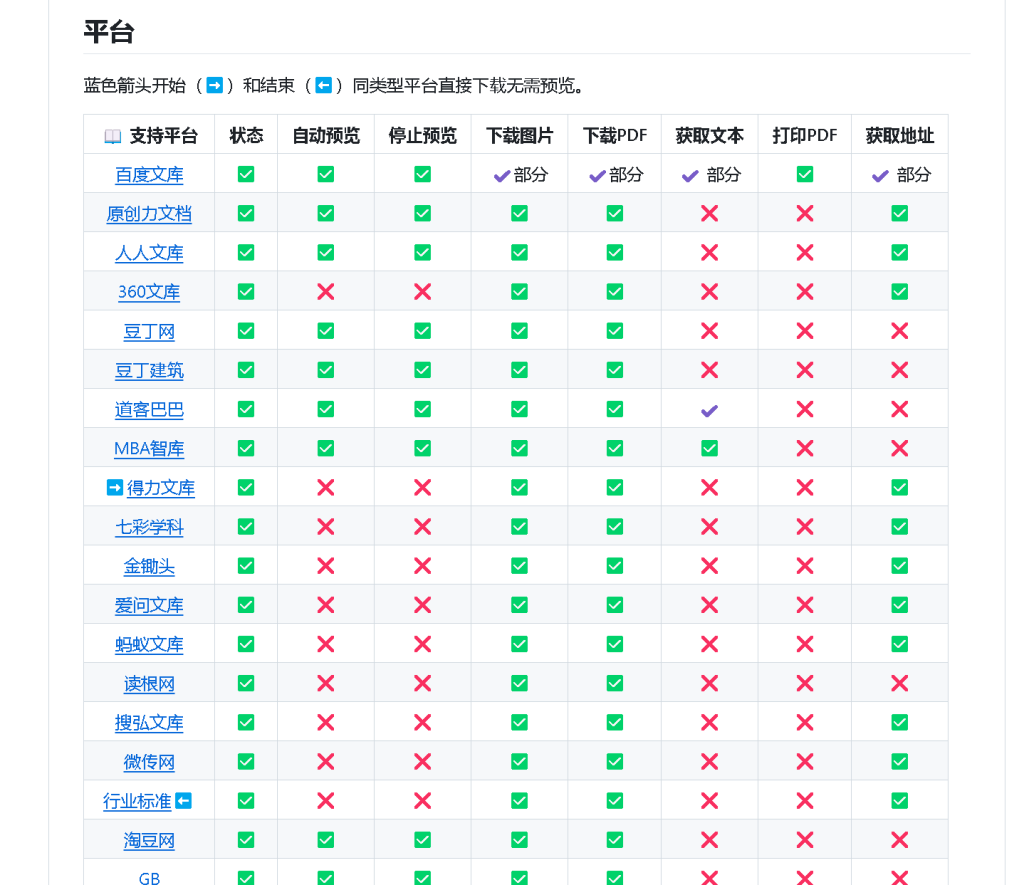Open the 读根网 link

pos(149,684)
